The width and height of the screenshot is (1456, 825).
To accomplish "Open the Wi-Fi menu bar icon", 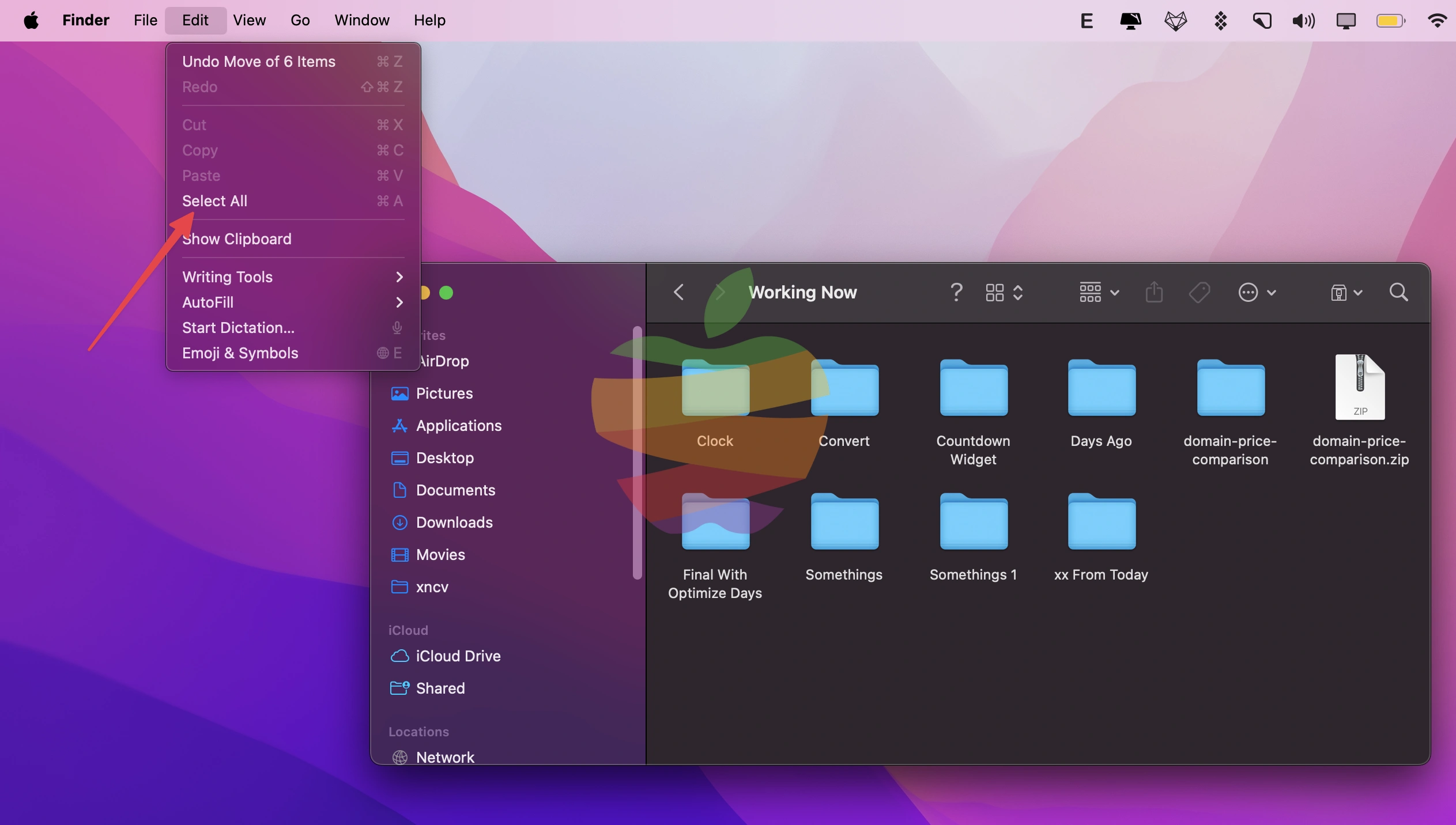I will point(1437,21).
